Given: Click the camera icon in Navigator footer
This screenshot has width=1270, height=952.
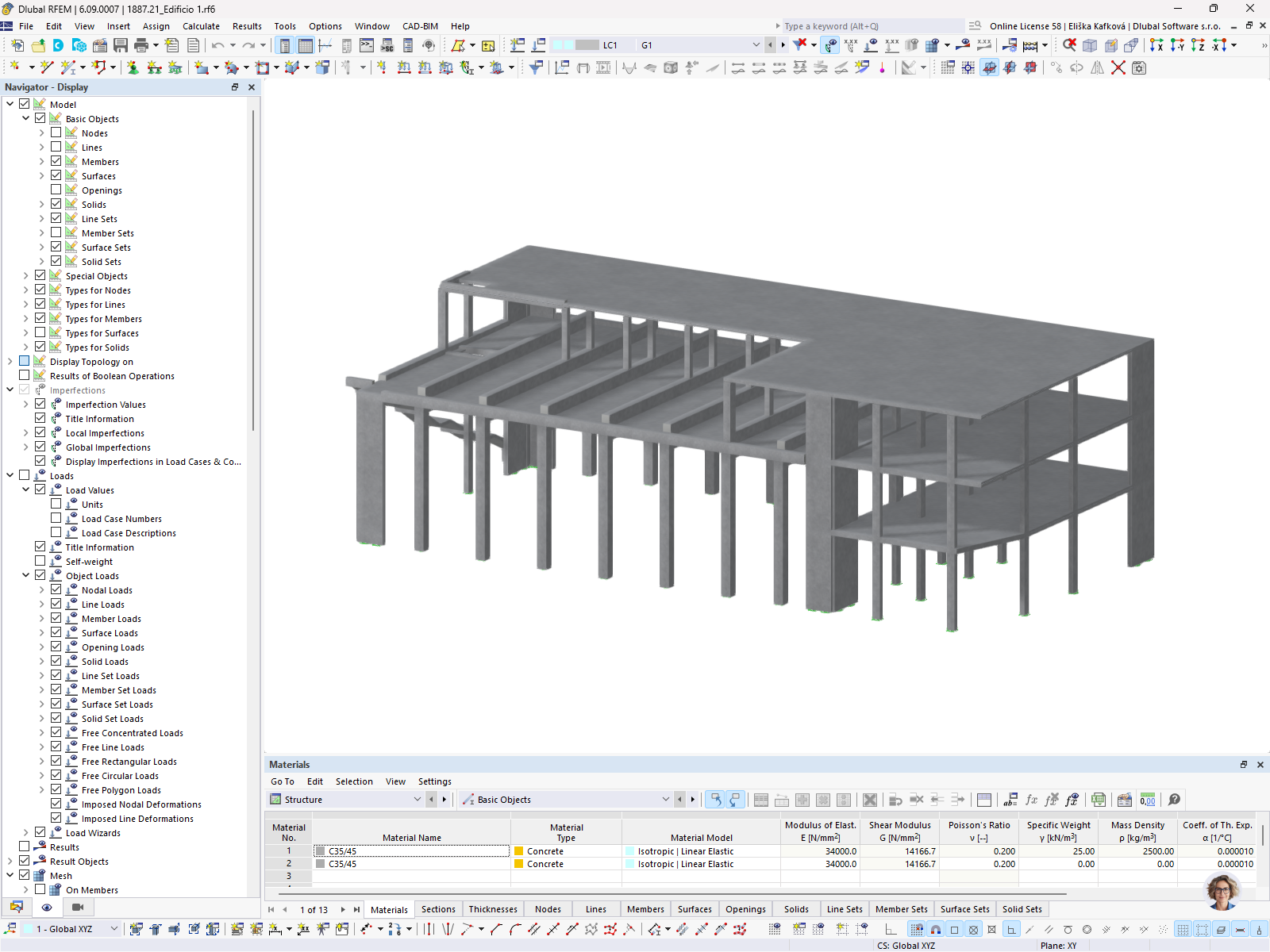Looking at the screenshot, I should [x=78, y=907].
